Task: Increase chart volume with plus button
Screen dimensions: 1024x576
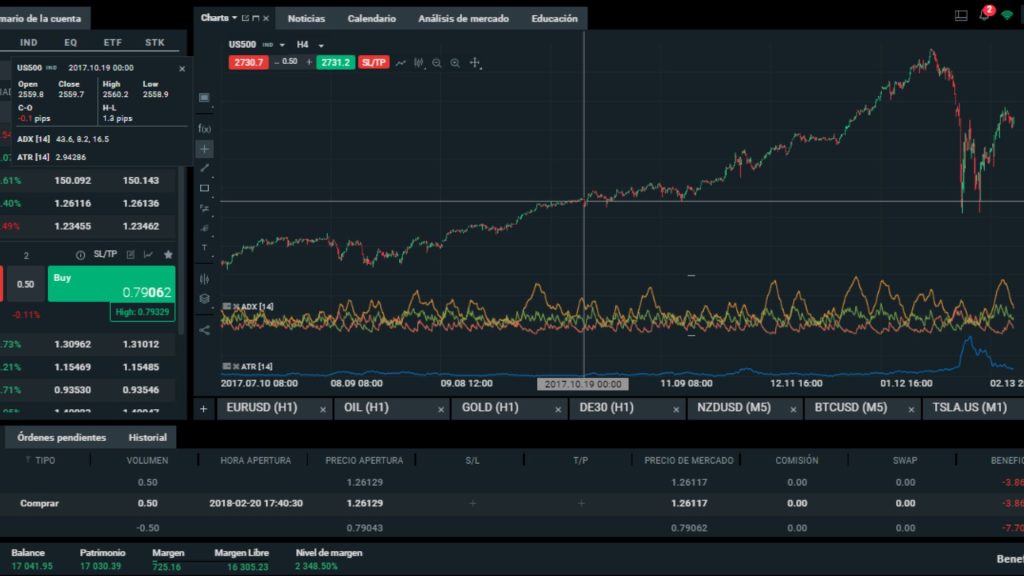Action: pos(309,62)
